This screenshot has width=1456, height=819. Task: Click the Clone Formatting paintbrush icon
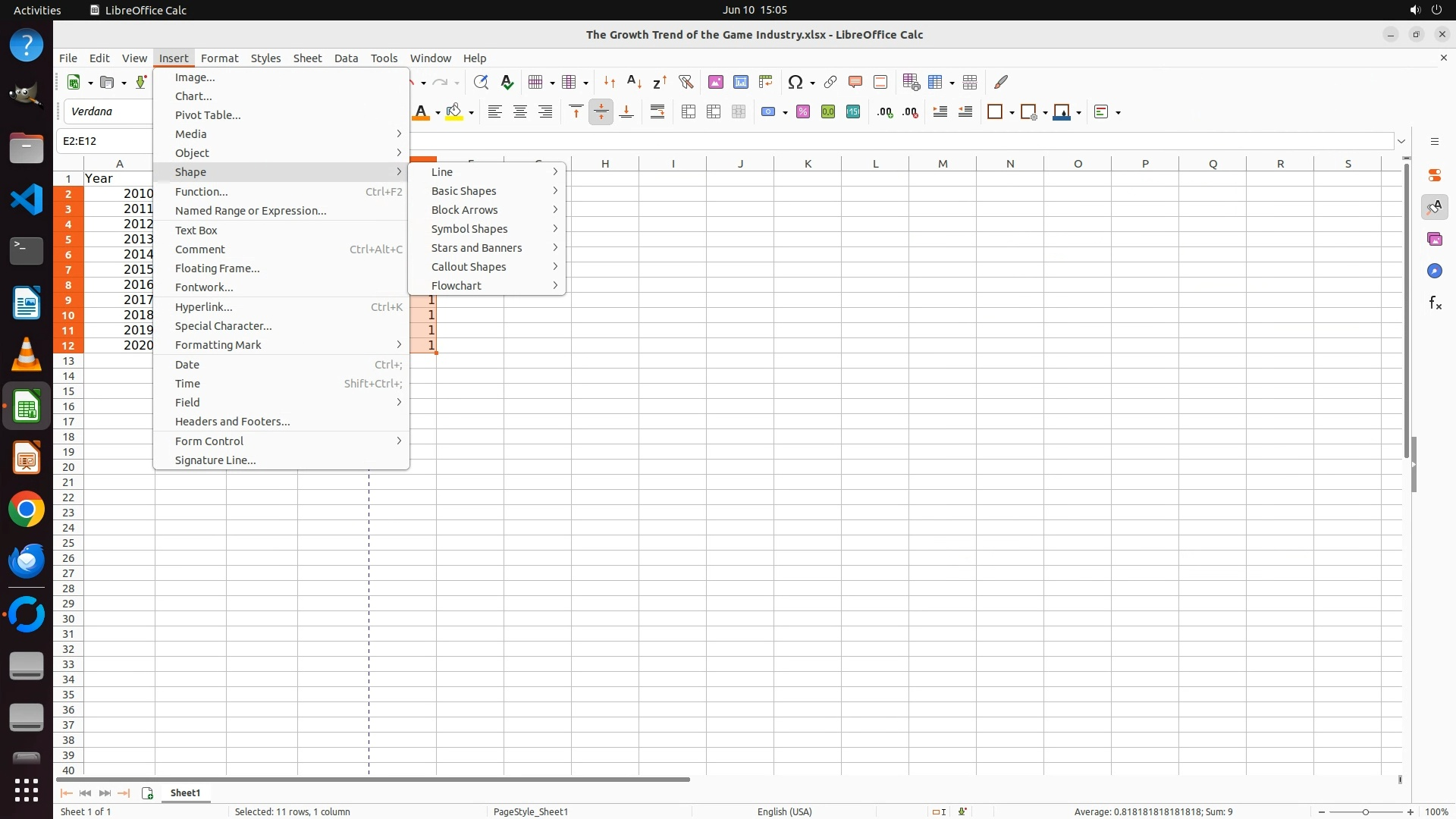coord(1001,82)
